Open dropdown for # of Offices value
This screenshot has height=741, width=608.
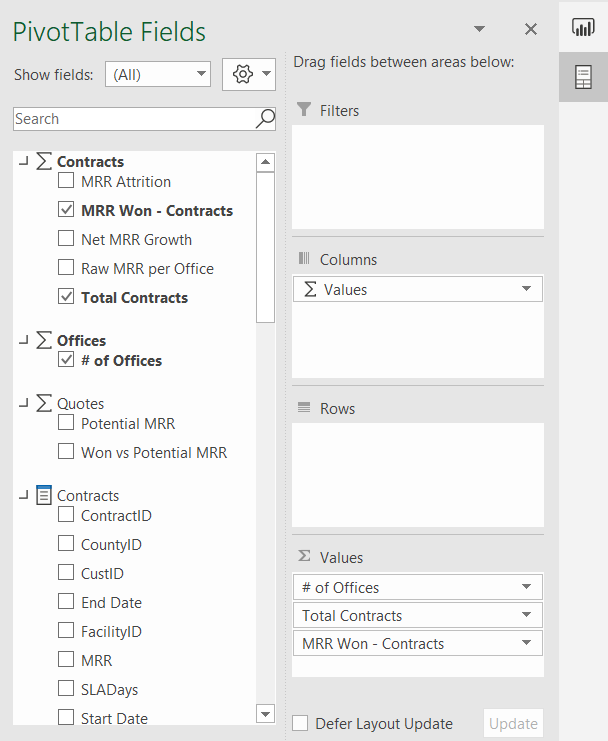526,587
